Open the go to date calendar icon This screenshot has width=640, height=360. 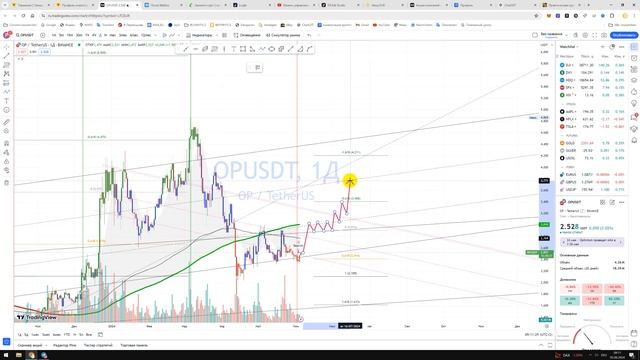pos(100,335)
